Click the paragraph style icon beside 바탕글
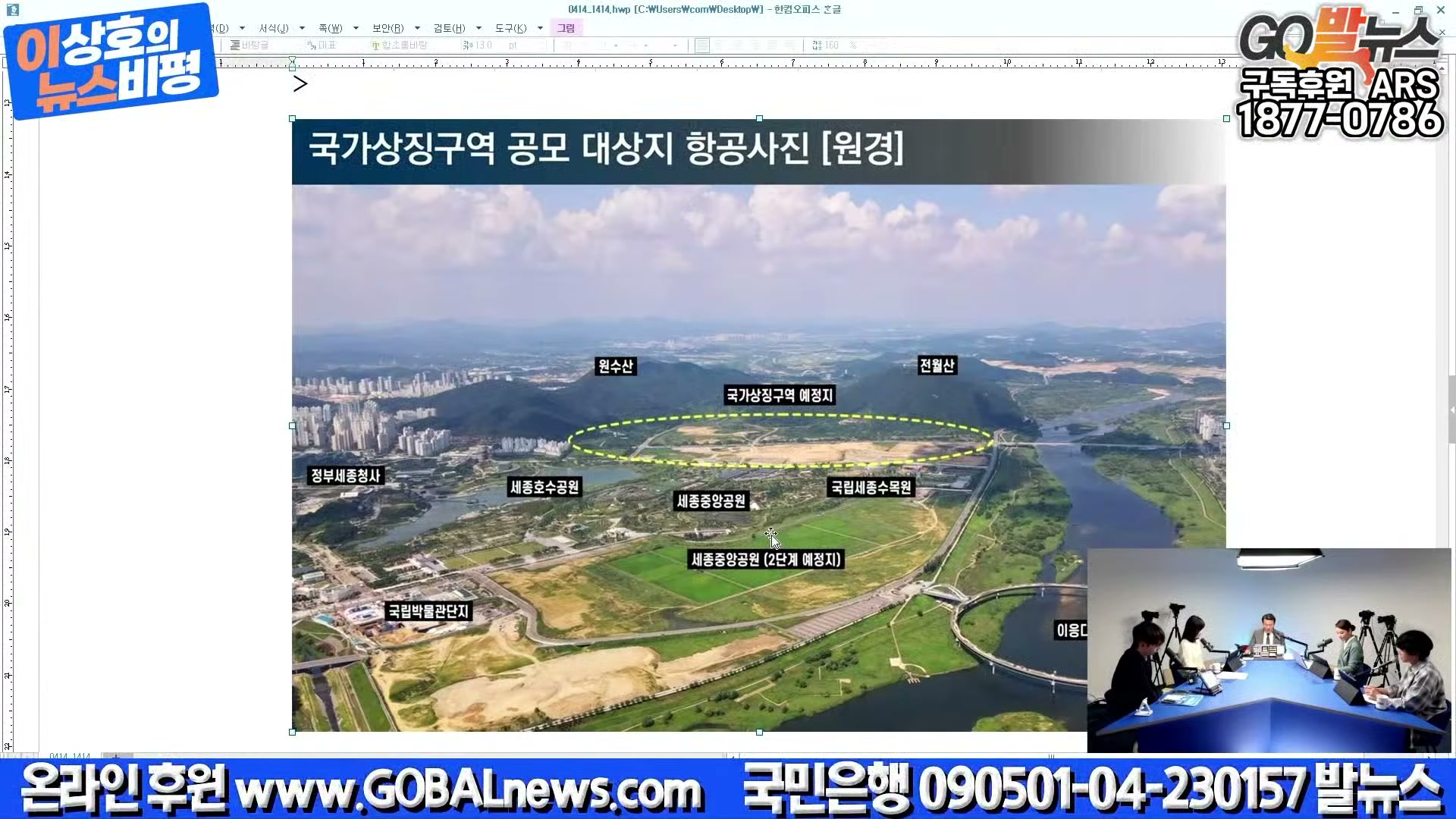 (235, 45)
